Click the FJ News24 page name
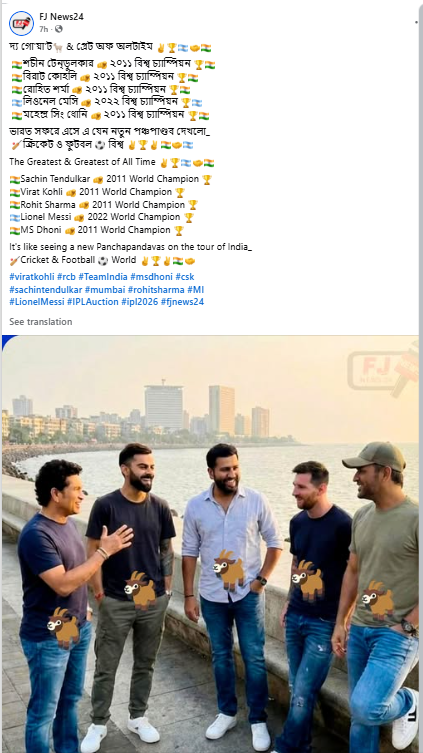This screenshot has width=423, height=753. [x=61, y=17]
